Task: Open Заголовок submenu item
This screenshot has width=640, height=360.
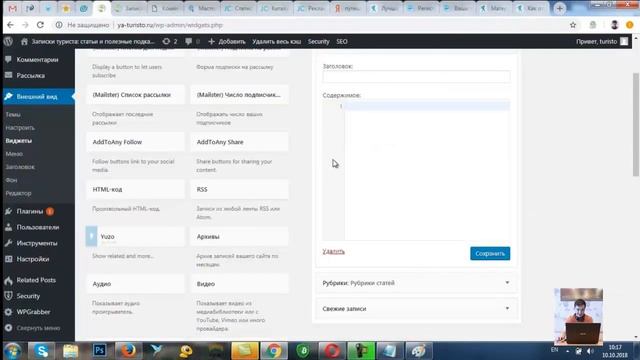Action: (20, 167)
